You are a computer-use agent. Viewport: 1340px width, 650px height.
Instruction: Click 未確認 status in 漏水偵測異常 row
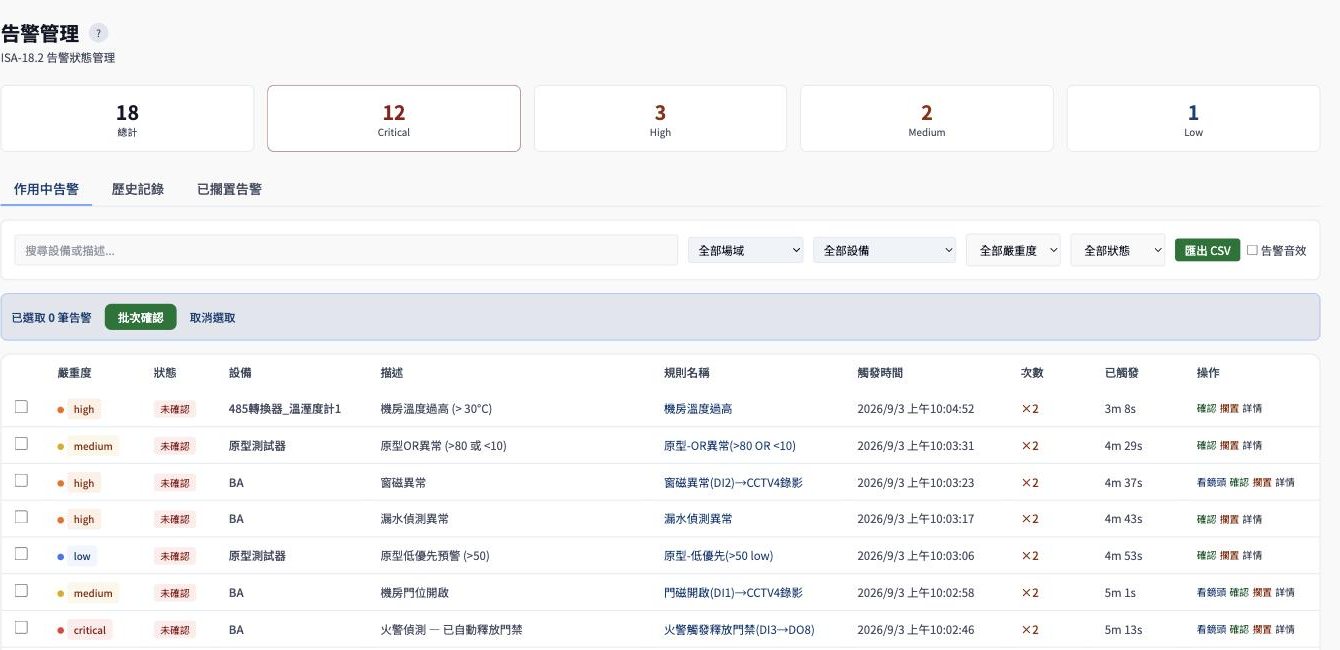[174, 519]
